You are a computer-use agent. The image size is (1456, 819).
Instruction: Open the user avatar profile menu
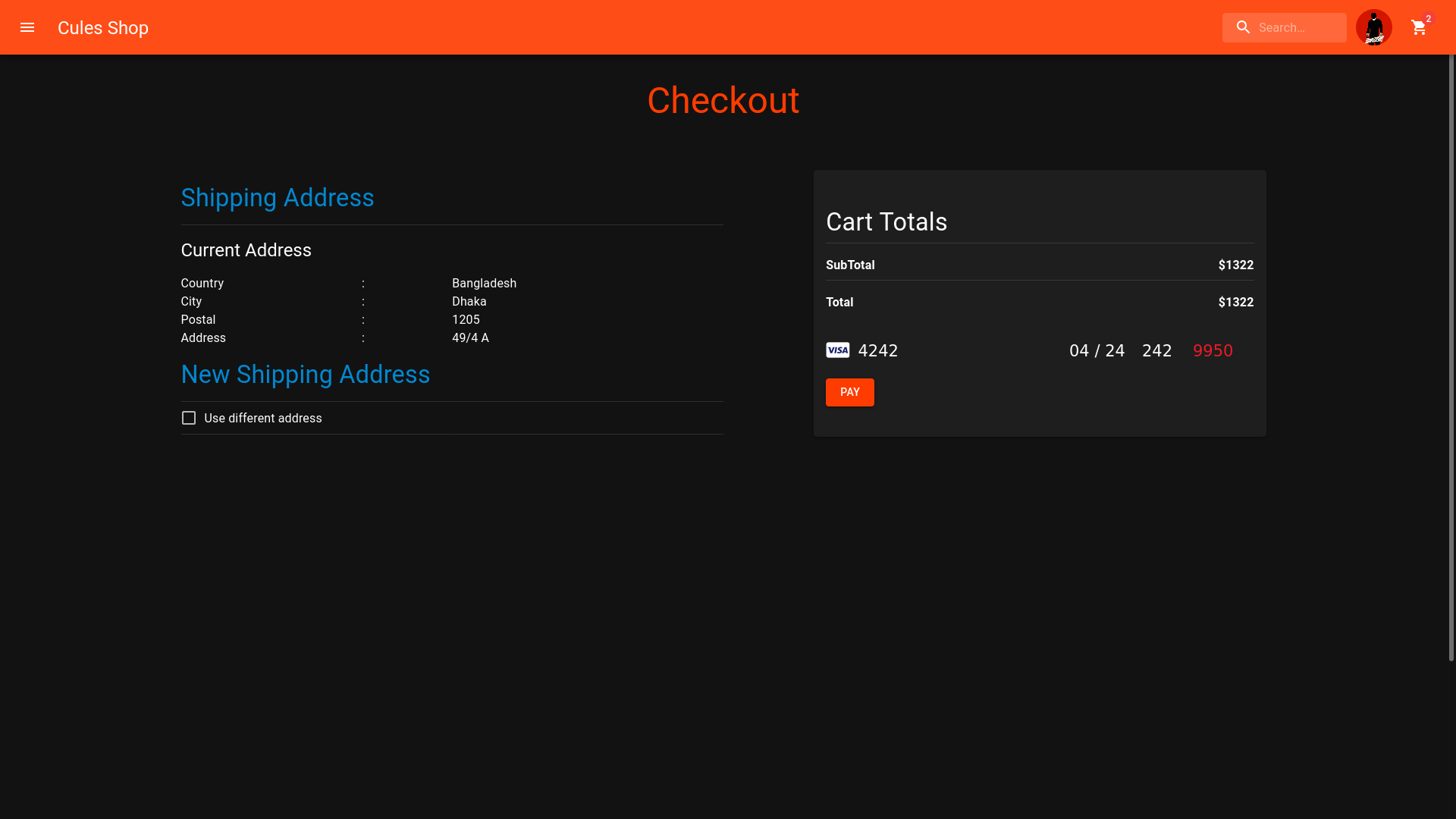click(x=1373, y=27)
